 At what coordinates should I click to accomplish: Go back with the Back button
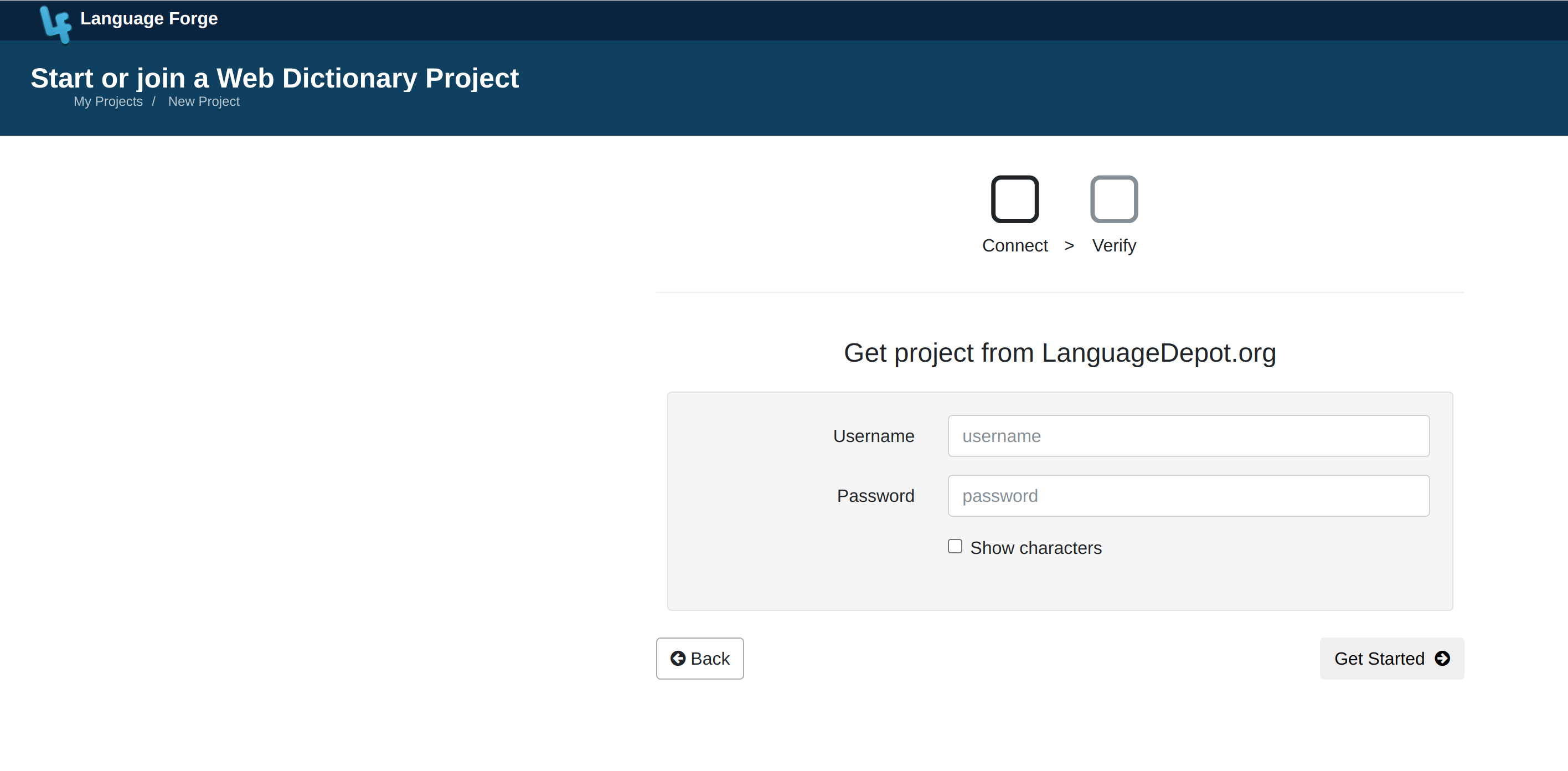(x=699, y=659)
